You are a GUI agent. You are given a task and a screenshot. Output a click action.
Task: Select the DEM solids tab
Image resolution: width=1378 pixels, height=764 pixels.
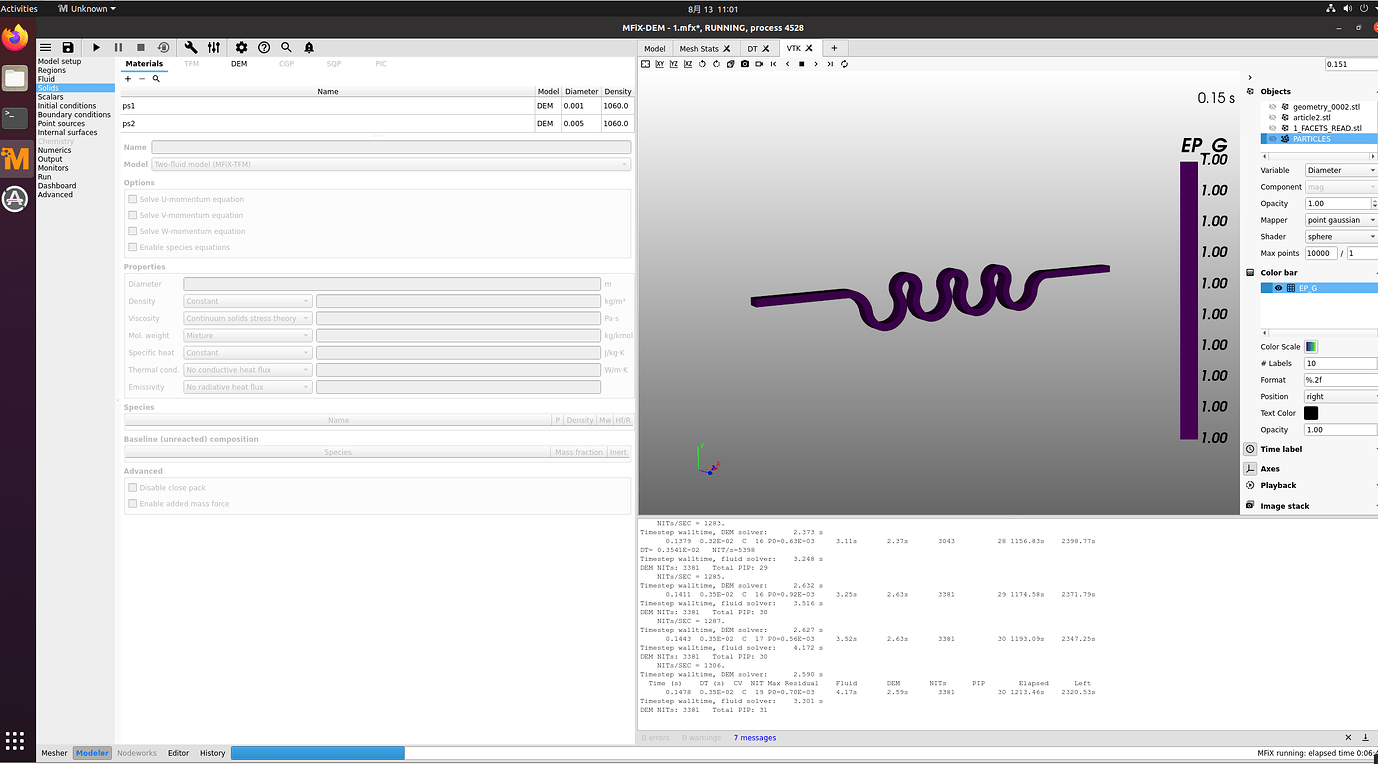point(238,64)
